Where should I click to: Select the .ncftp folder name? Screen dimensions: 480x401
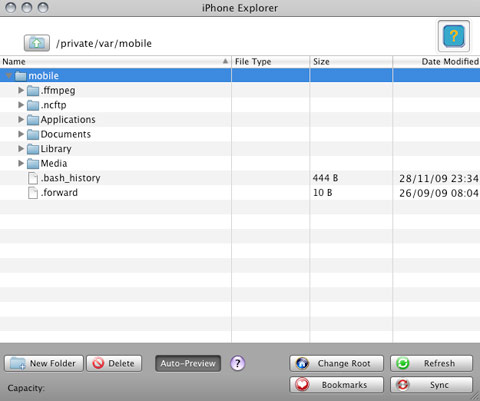tap(53, 105)
